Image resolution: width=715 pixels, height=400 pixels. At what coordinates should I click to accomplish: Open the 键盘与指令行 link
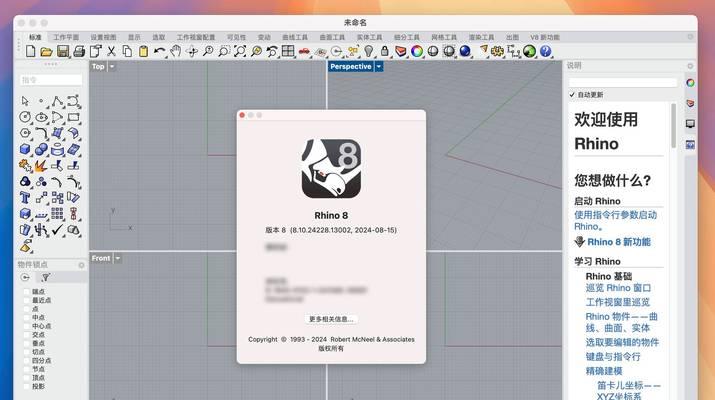[x=613, y=357]
